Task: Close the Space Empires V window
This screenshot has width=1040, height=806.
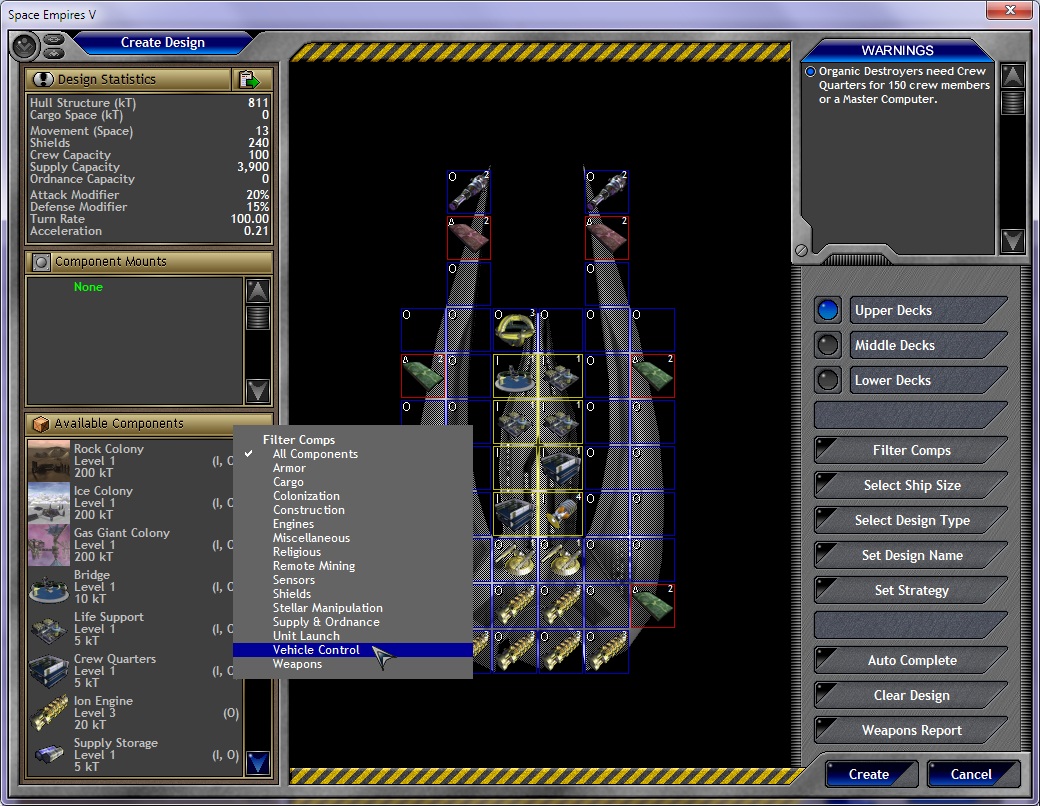Action: [1009, 10]
